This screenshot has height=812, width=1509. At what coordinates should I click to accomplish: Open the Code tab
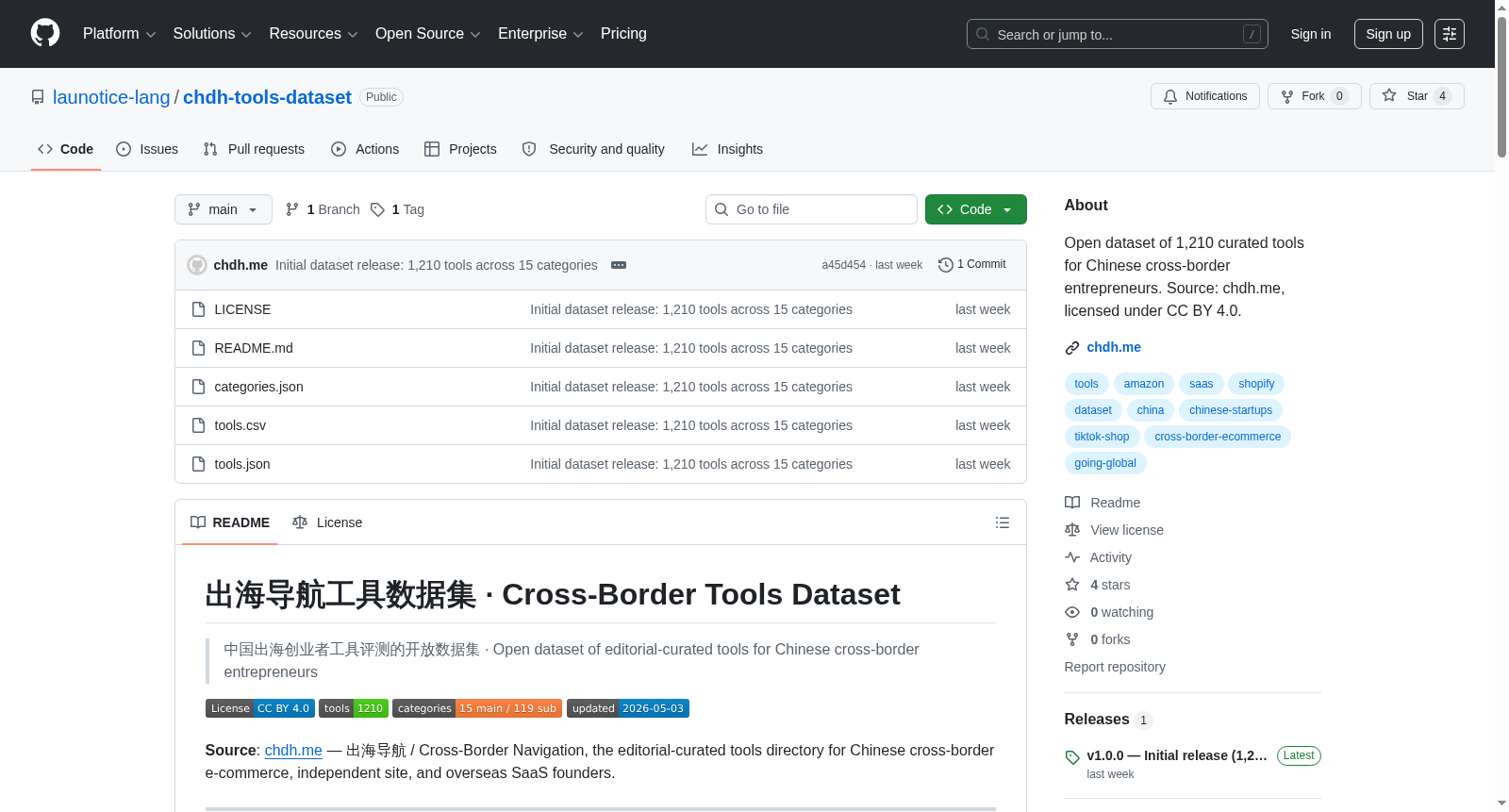(x=66, y=149)
